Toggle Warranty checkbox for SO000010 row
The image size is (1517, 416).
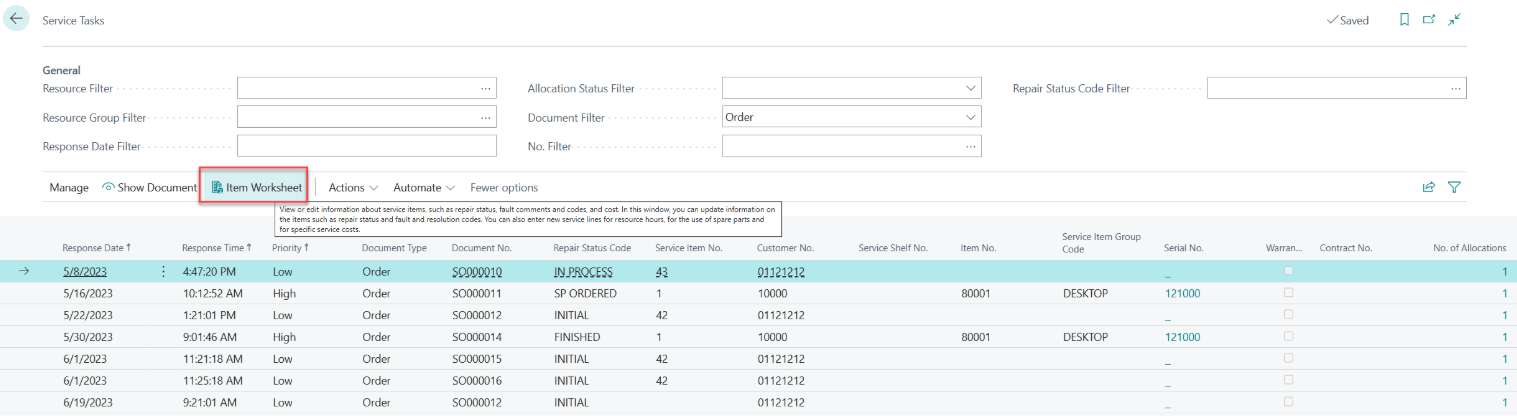[x=1289, y=271]
